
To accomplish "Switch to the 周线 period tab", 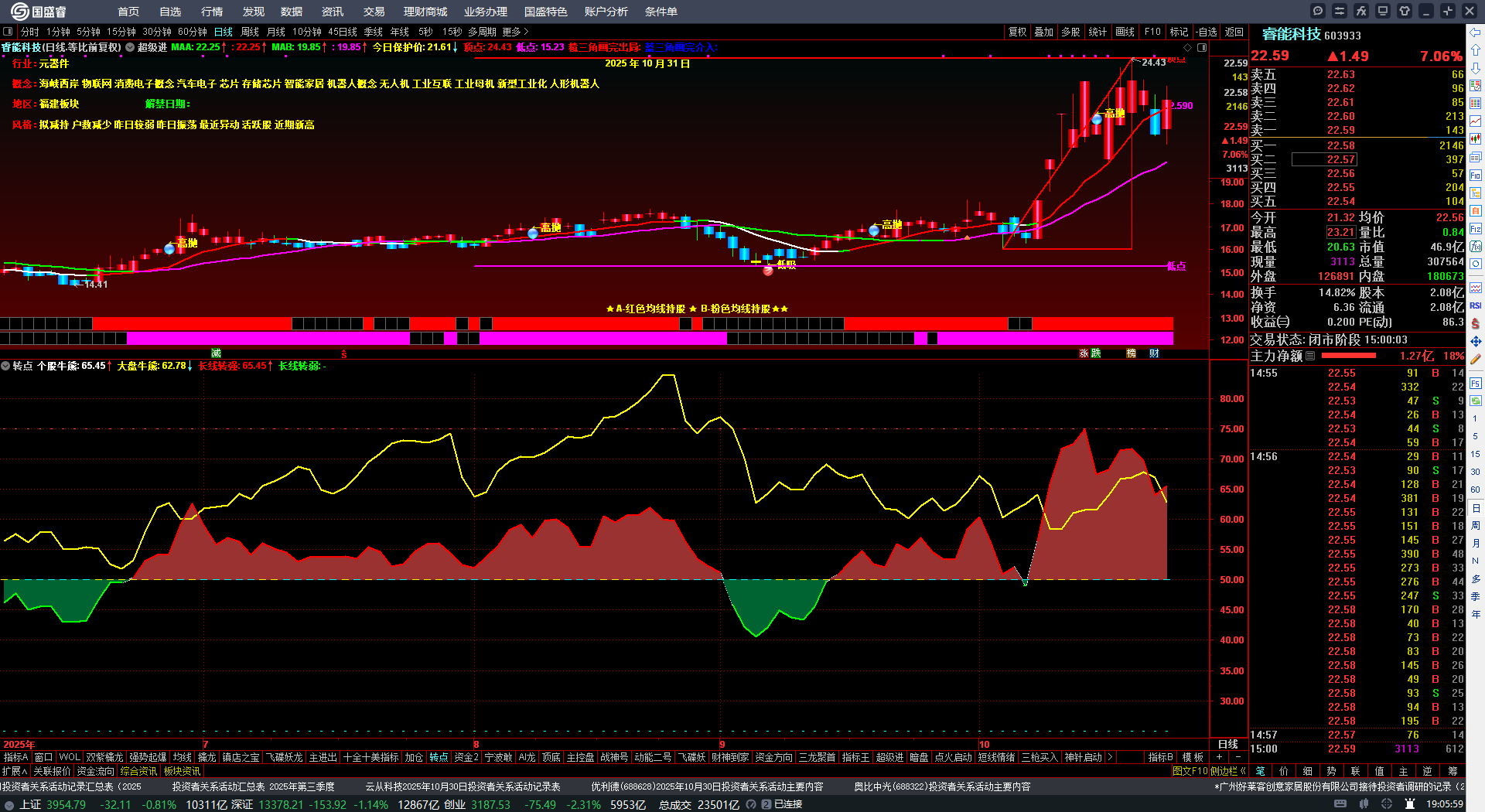I will [x=249, y=32].
